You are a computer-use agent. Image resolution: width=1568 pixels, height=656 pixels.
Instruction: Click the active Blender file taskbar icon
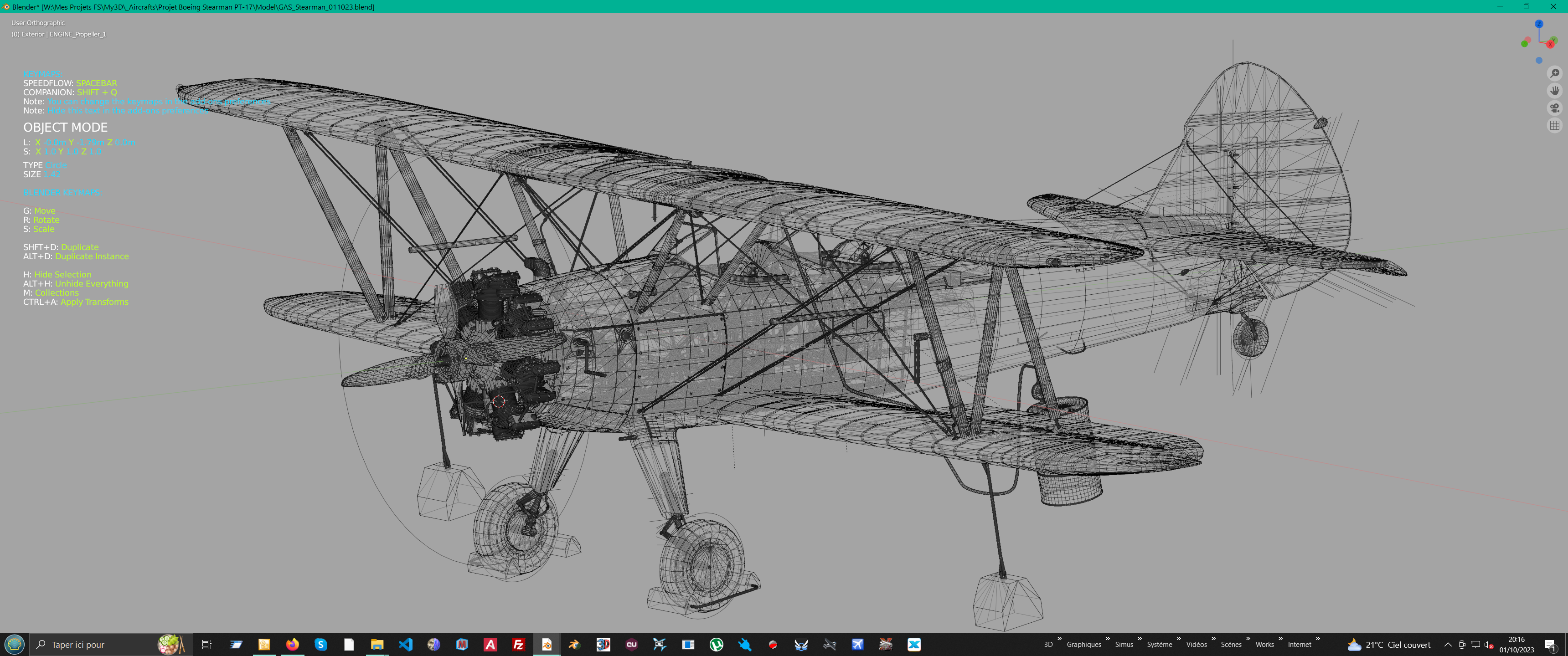[x=547, y=645]
